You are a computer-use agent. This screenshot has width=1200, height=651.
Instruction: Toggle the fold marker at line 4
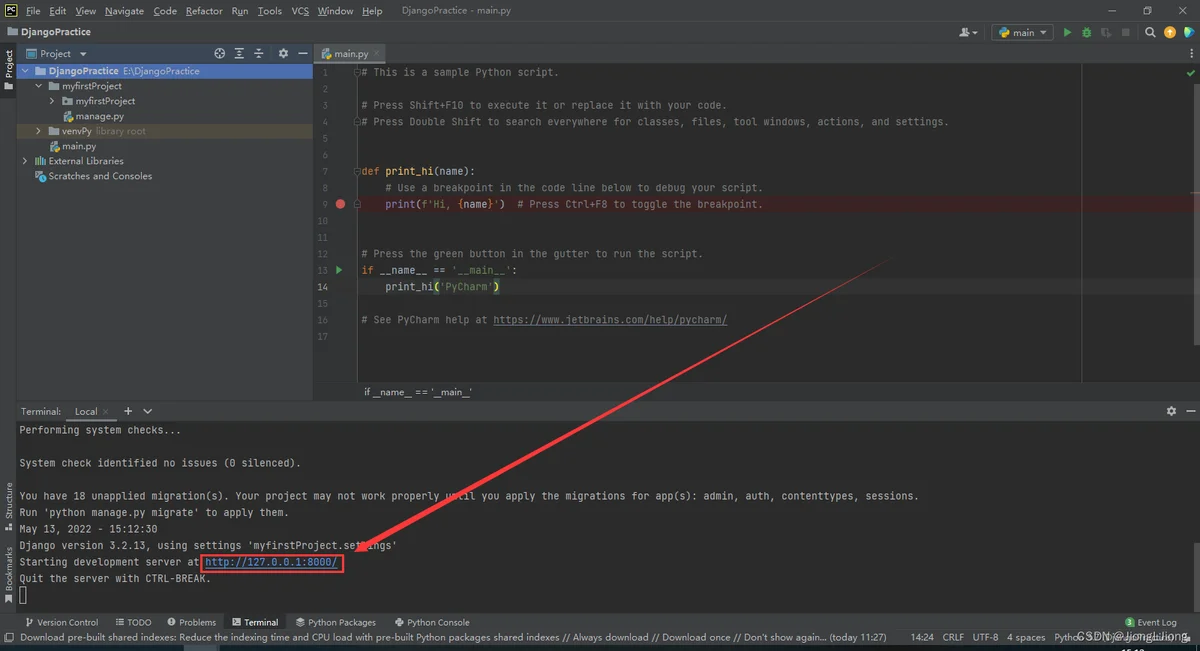pos(357,122)
